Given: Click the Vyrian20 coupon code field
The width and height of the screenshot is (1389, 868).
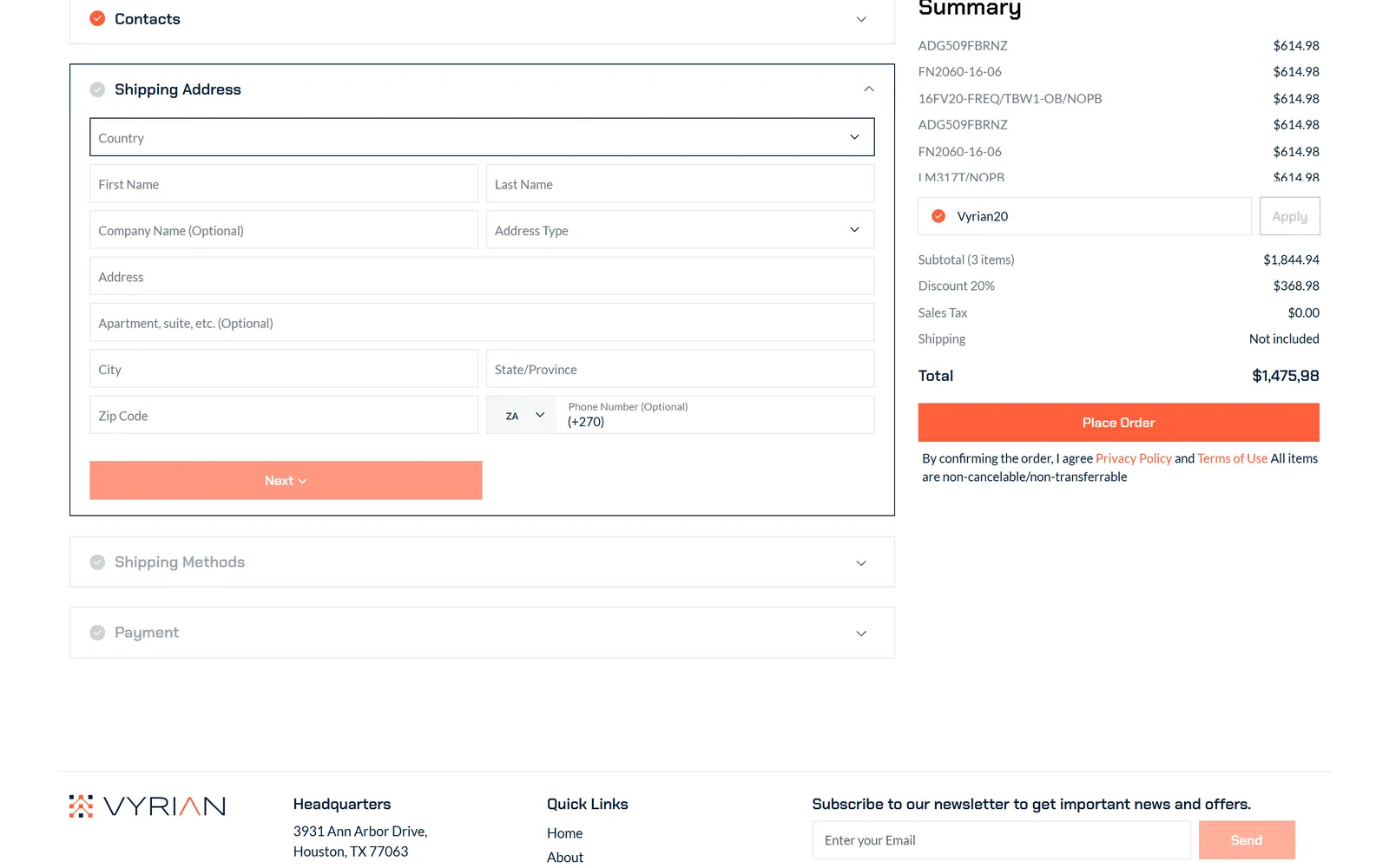Looking at the screenshot, I should pos(1084,216).
